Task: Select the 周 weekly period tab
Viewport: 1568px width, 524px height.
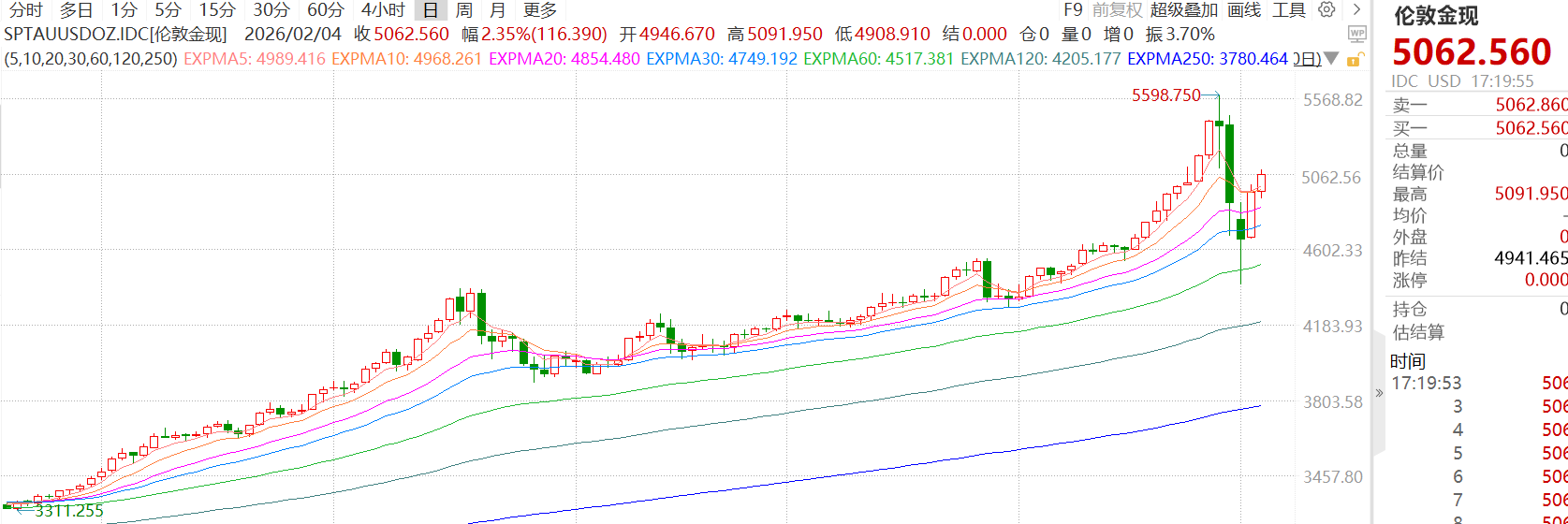Action: click(463, 10)
